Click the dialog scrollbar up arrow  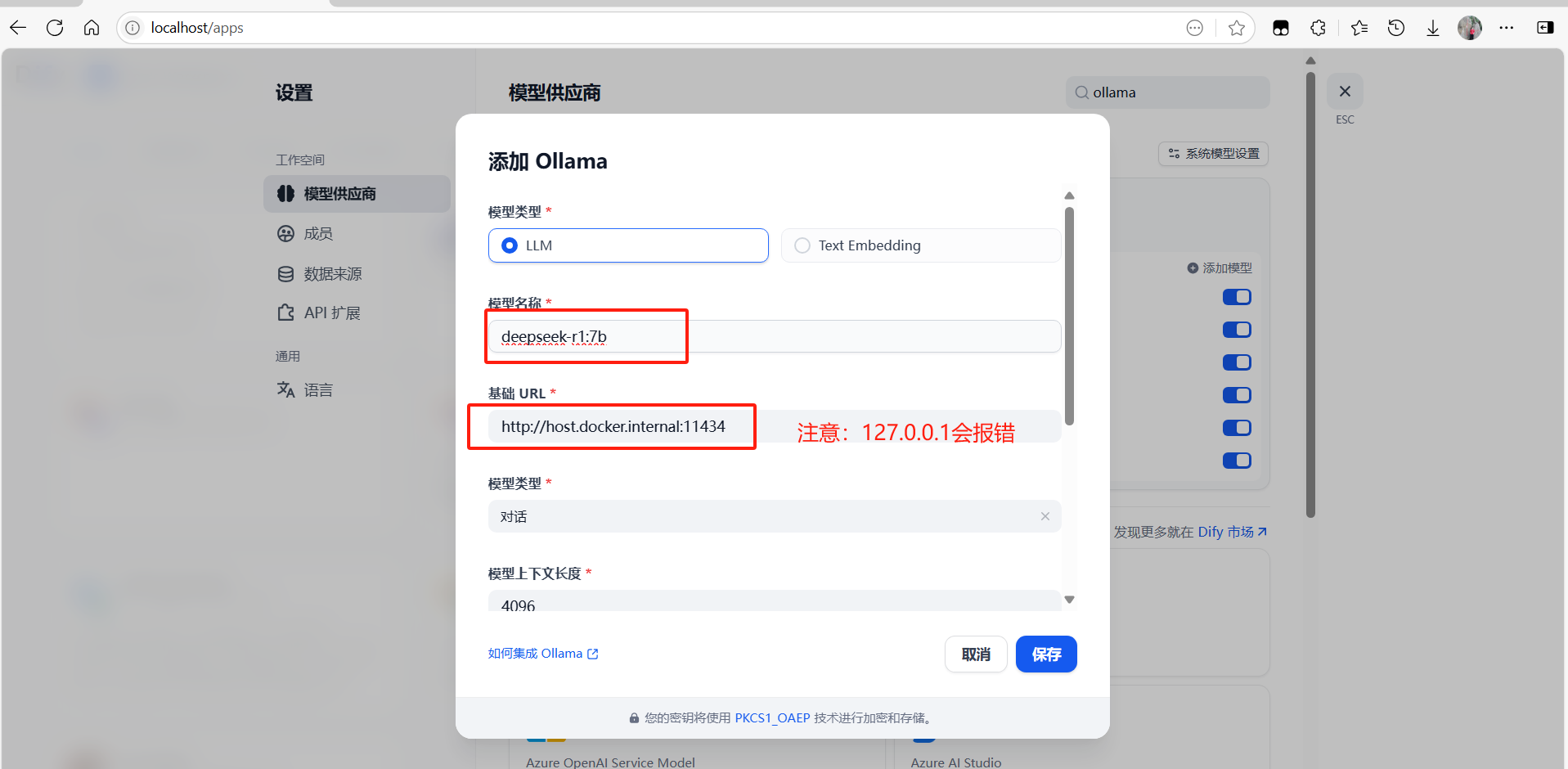tap(1069, 196)
